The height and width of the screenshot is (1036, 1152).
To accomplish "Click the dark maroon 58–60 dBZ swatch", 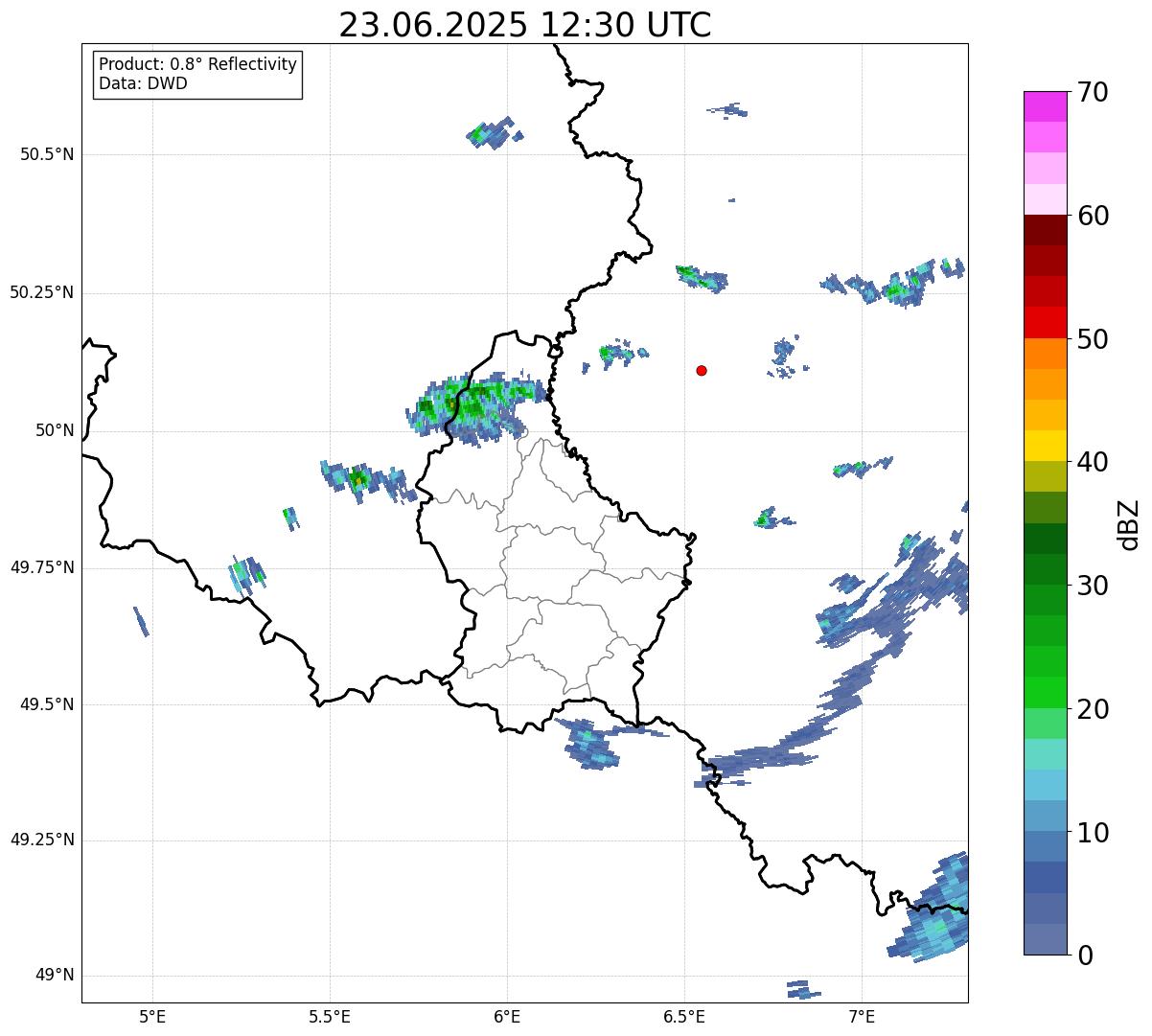I will point(1046,230).
